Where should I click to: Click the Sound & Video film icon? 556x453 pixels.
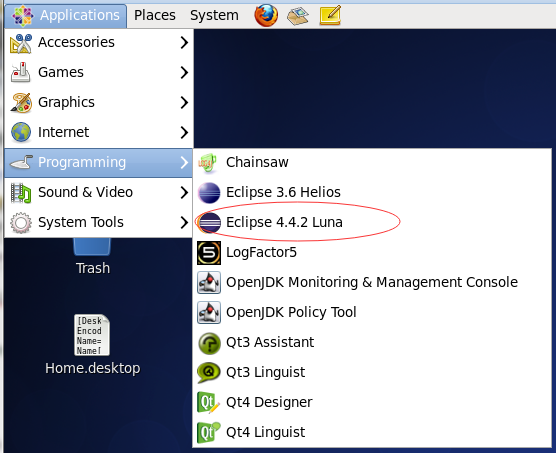point(21,193)
